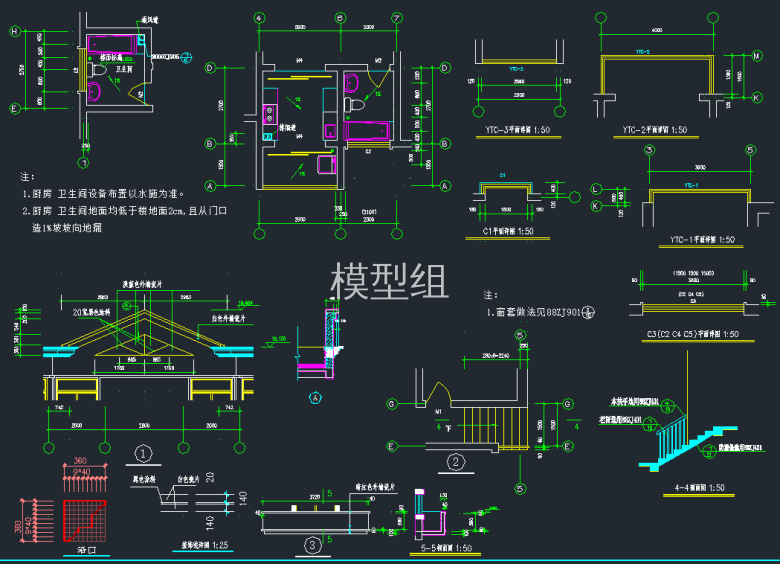
Task: Select the cyan "C1" window label
Action: click(502, 175)
